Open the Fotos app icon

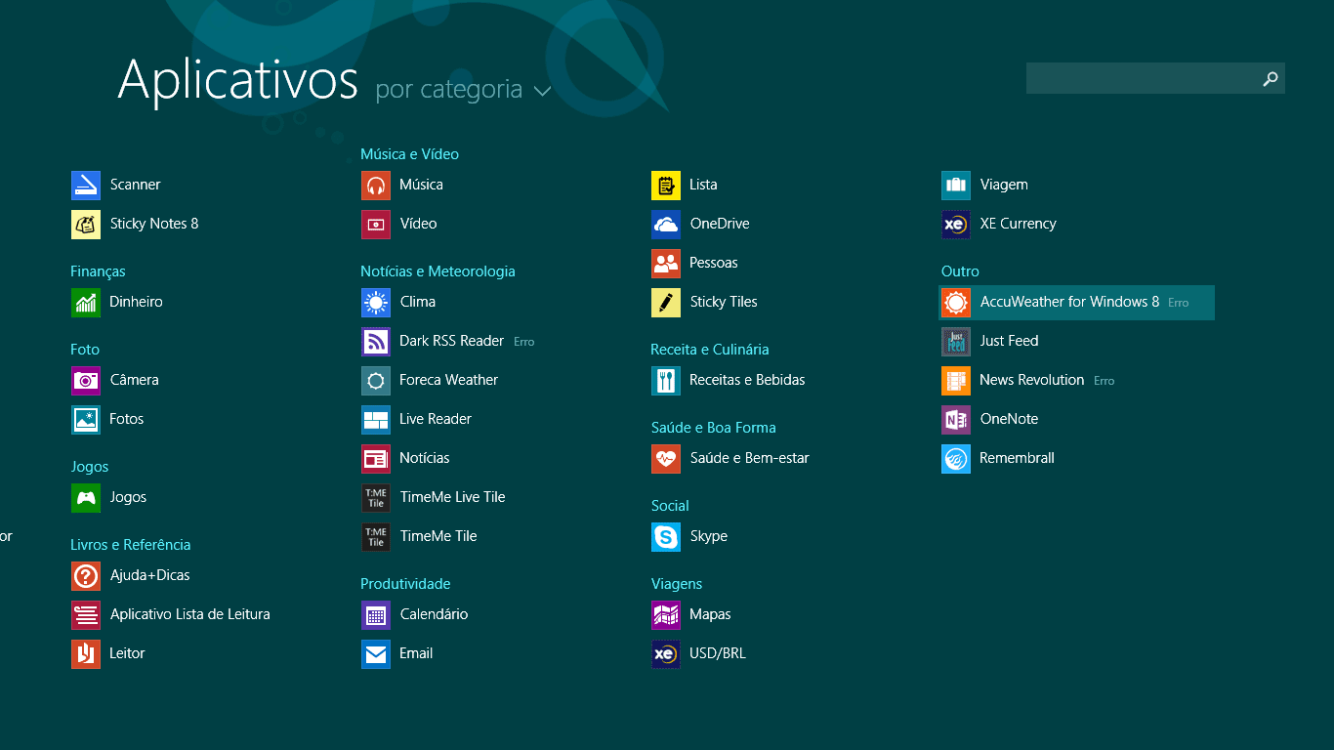point(86,419)
